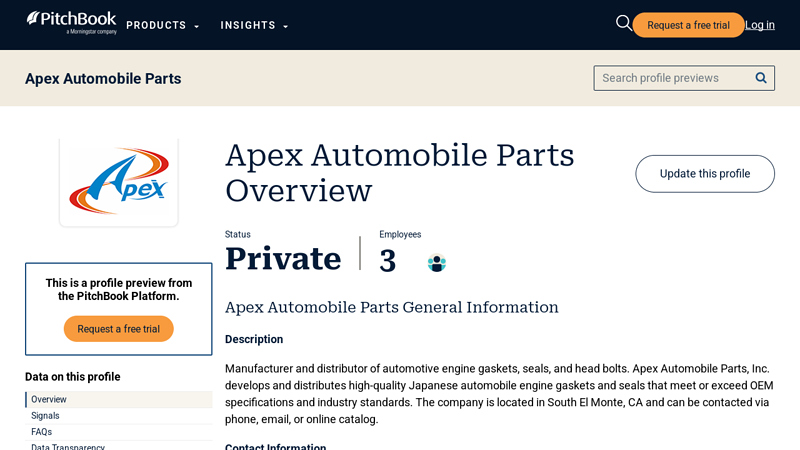Expand the Products dropdown menu
The width and height of the screenshot is (800, 450).
coord(162,26)
